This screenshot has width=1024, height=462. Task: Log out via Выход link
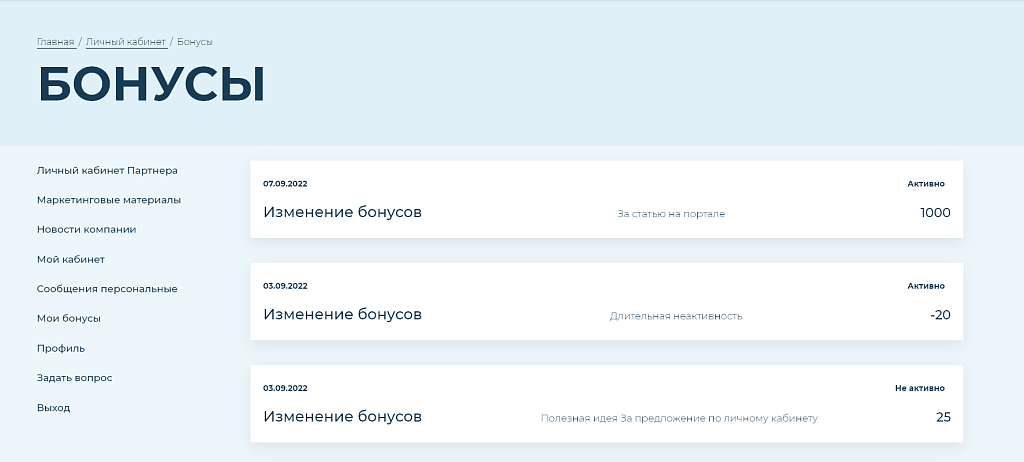pyautogui.click(x=53, y=408)
